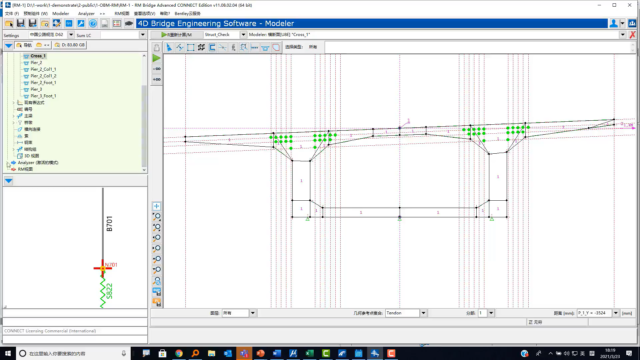Select the 3D 视图 tree item

click(x=31, y=156)
